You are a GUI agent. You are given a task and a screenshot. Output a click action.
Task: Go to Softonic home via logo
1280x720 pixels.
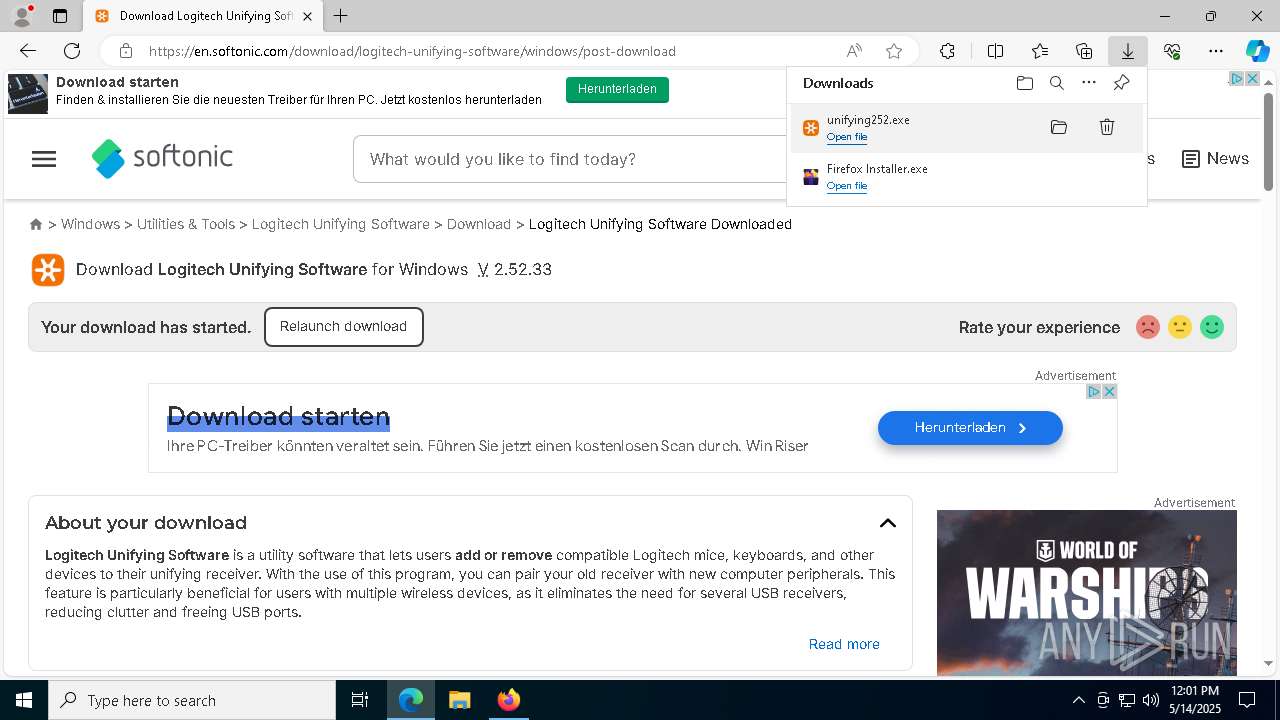click(x=162, y=158)
